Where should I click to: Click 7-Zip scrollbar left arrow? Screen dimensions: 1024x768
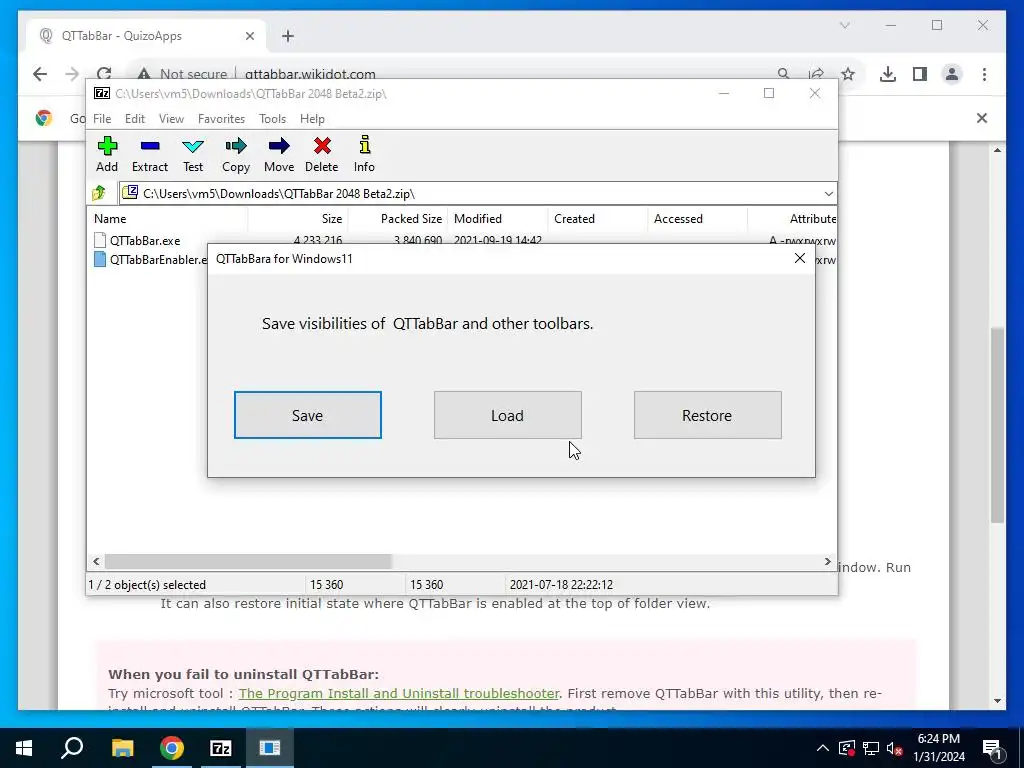click(x=96, y=562)
